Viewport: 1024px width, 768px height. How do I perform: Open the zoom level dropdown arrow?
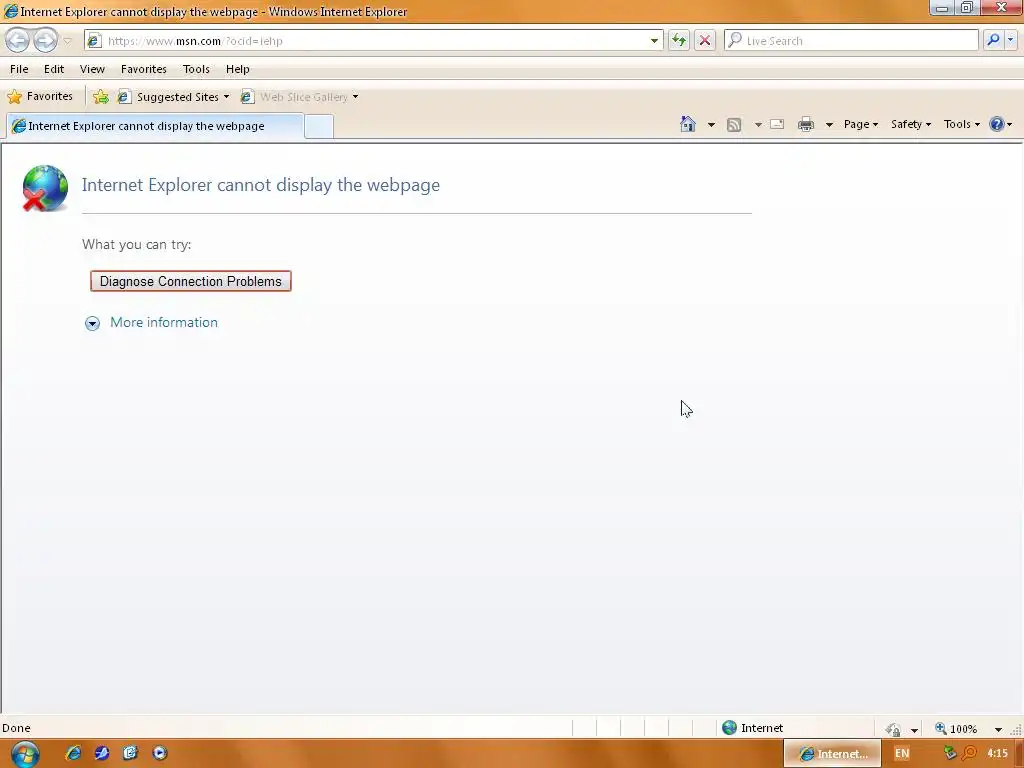[x=998, y=729]
